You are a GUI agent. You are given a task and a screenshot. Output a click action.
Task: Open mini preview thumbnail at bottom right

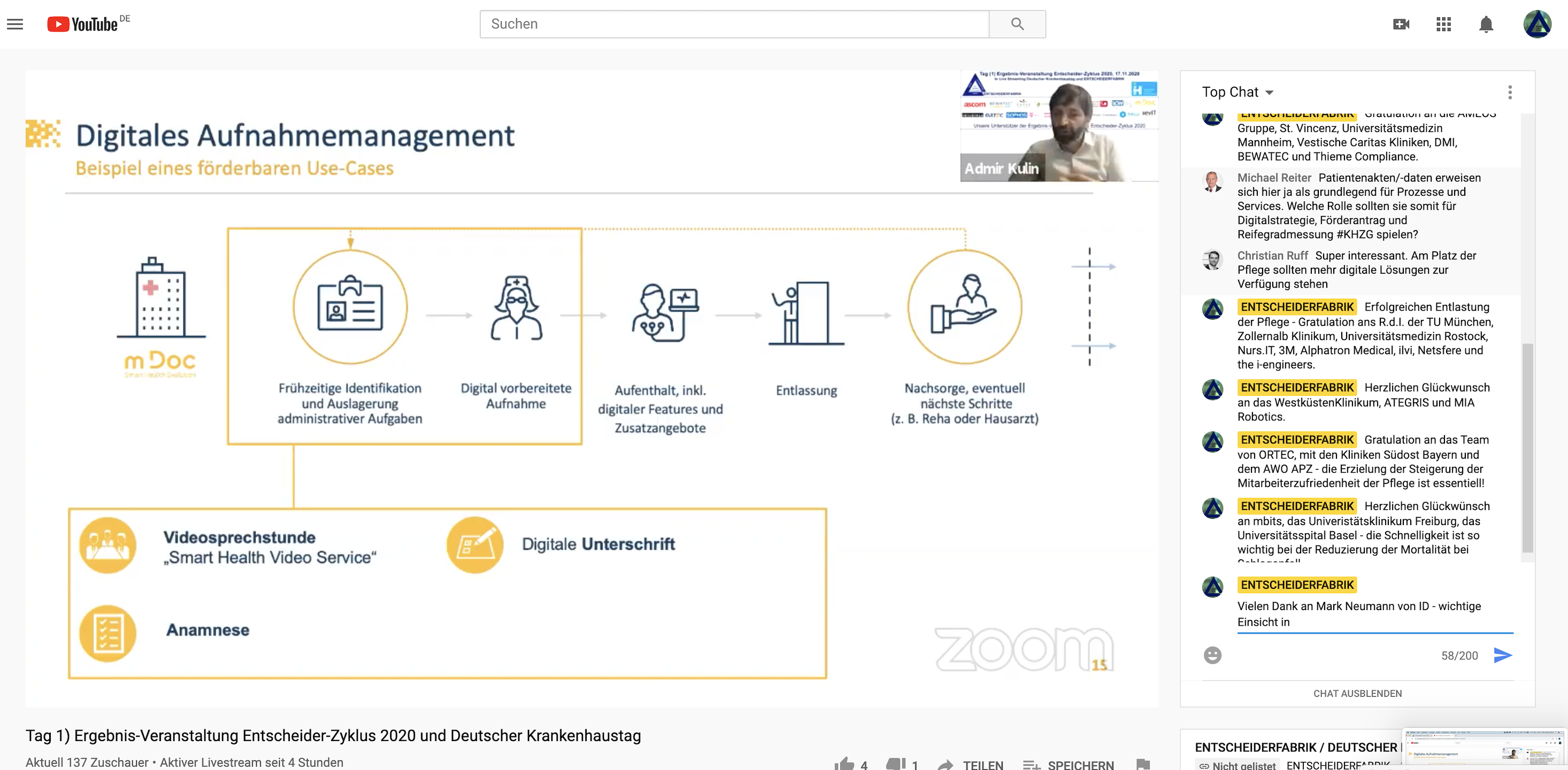coord(1484,748)
